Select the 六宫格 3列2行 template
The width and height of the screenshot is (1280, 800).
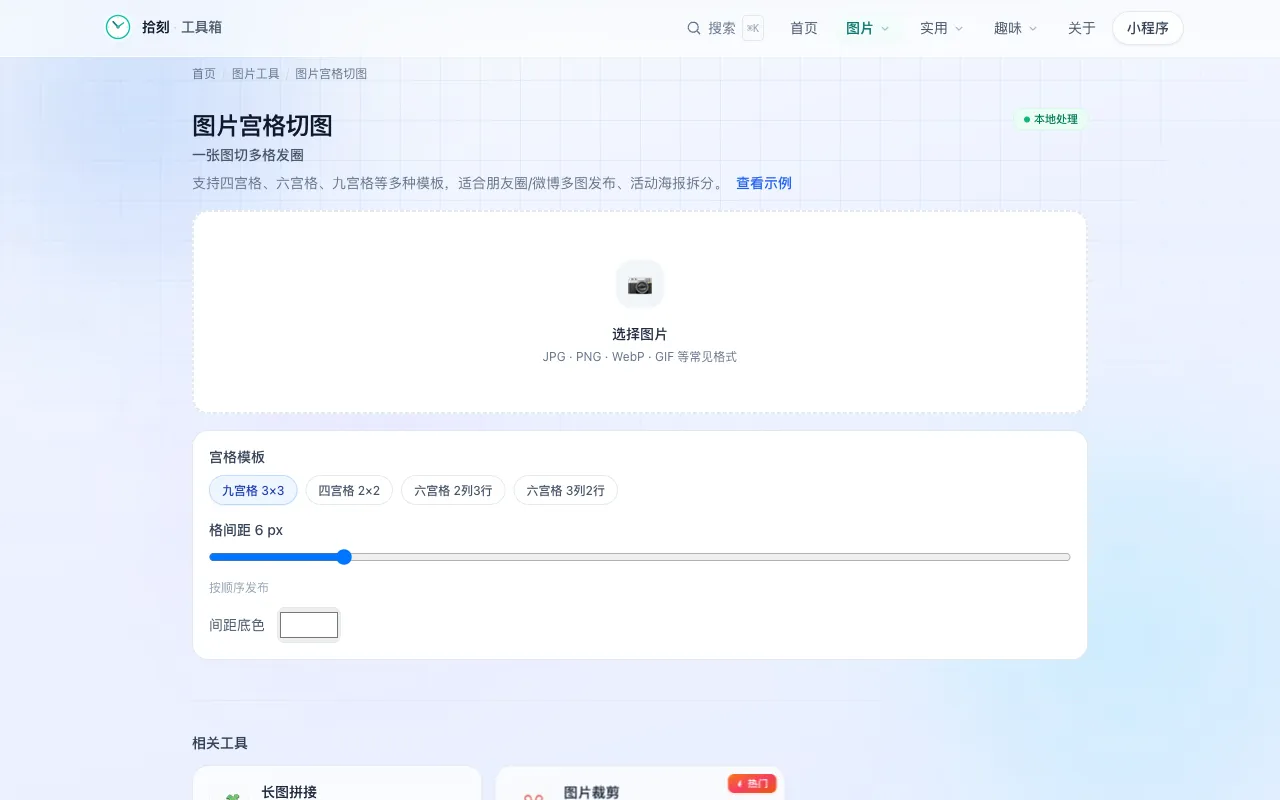tap(566, 490)
